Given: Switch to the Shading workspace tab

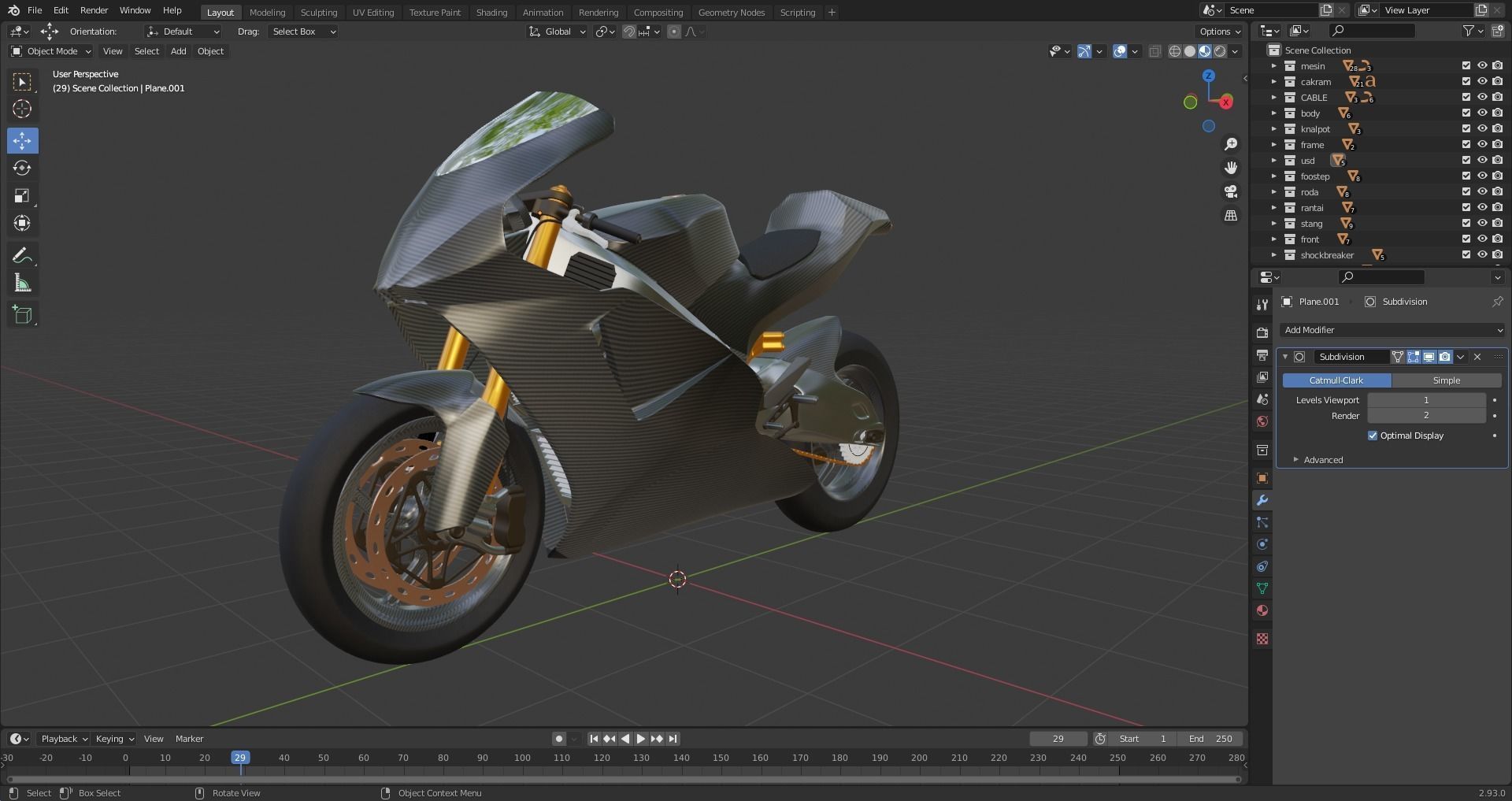Looking at the screenshot, I should [491, 13].
